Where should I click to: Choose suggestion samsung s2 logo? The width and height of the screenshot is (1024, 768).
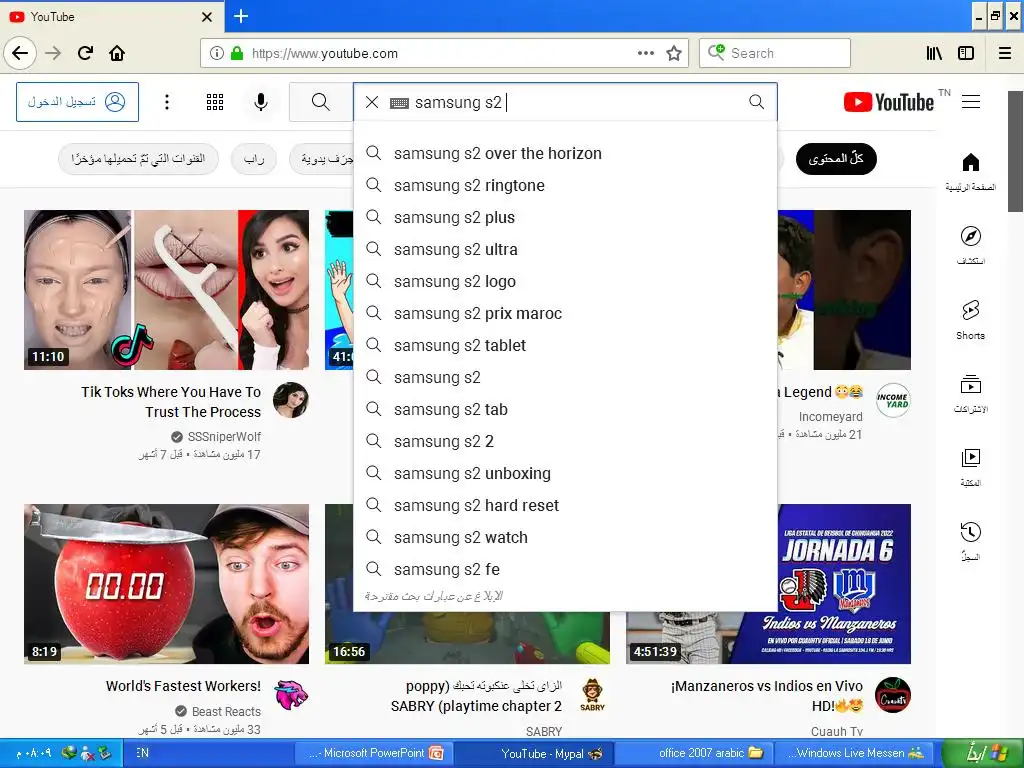coord(566,281)
